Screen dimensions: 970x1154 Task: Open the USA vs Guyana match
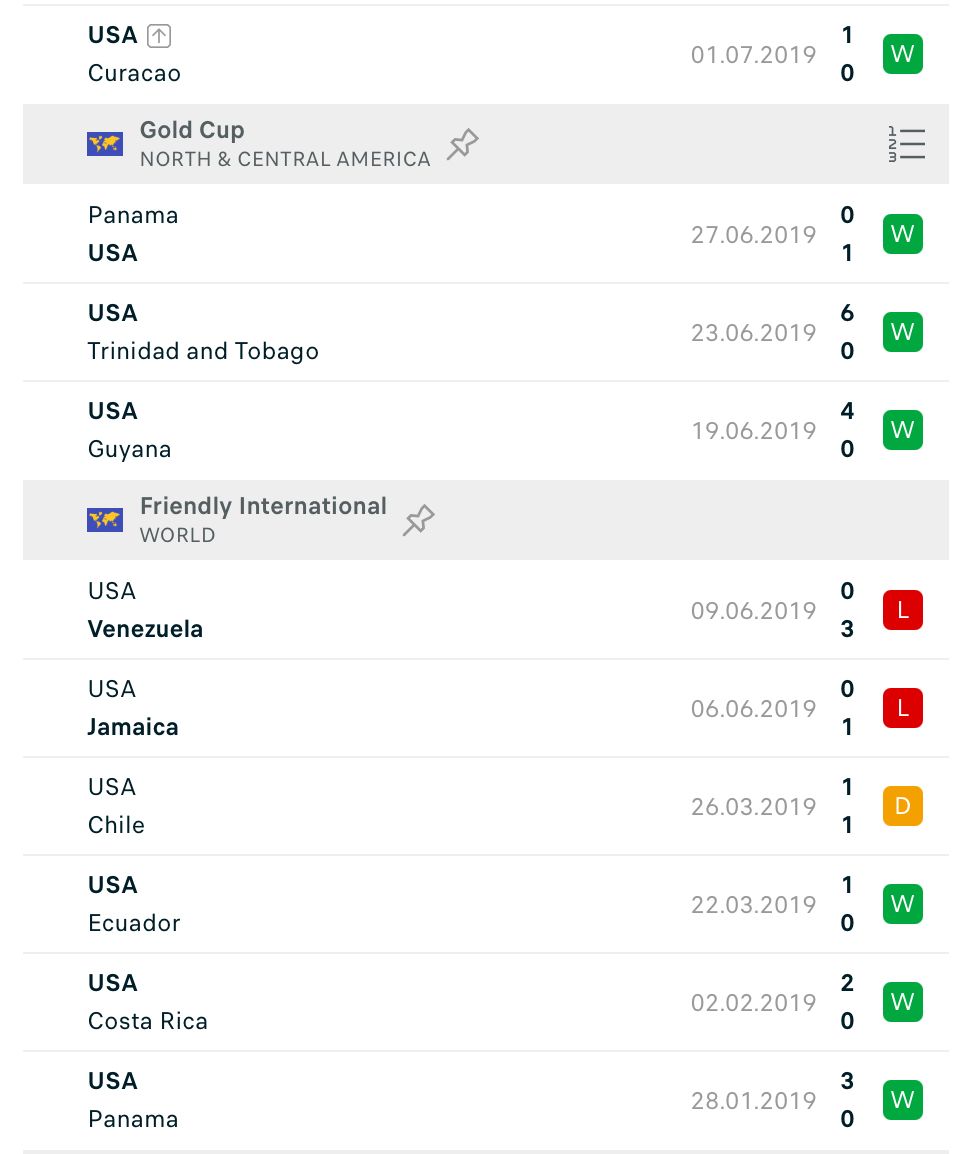pyautogui.click(x=486, y=430)
